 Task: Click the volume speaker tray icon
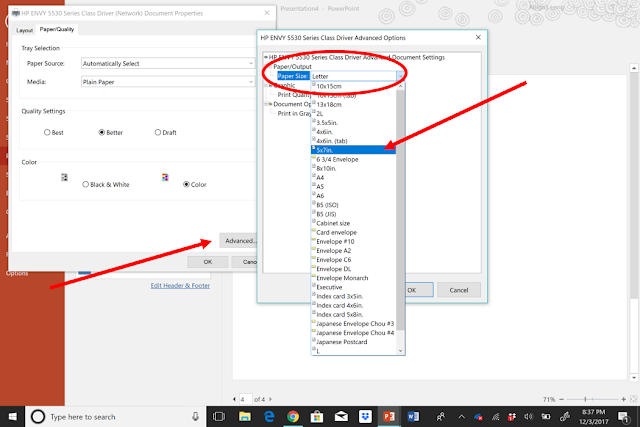[529, 417]
